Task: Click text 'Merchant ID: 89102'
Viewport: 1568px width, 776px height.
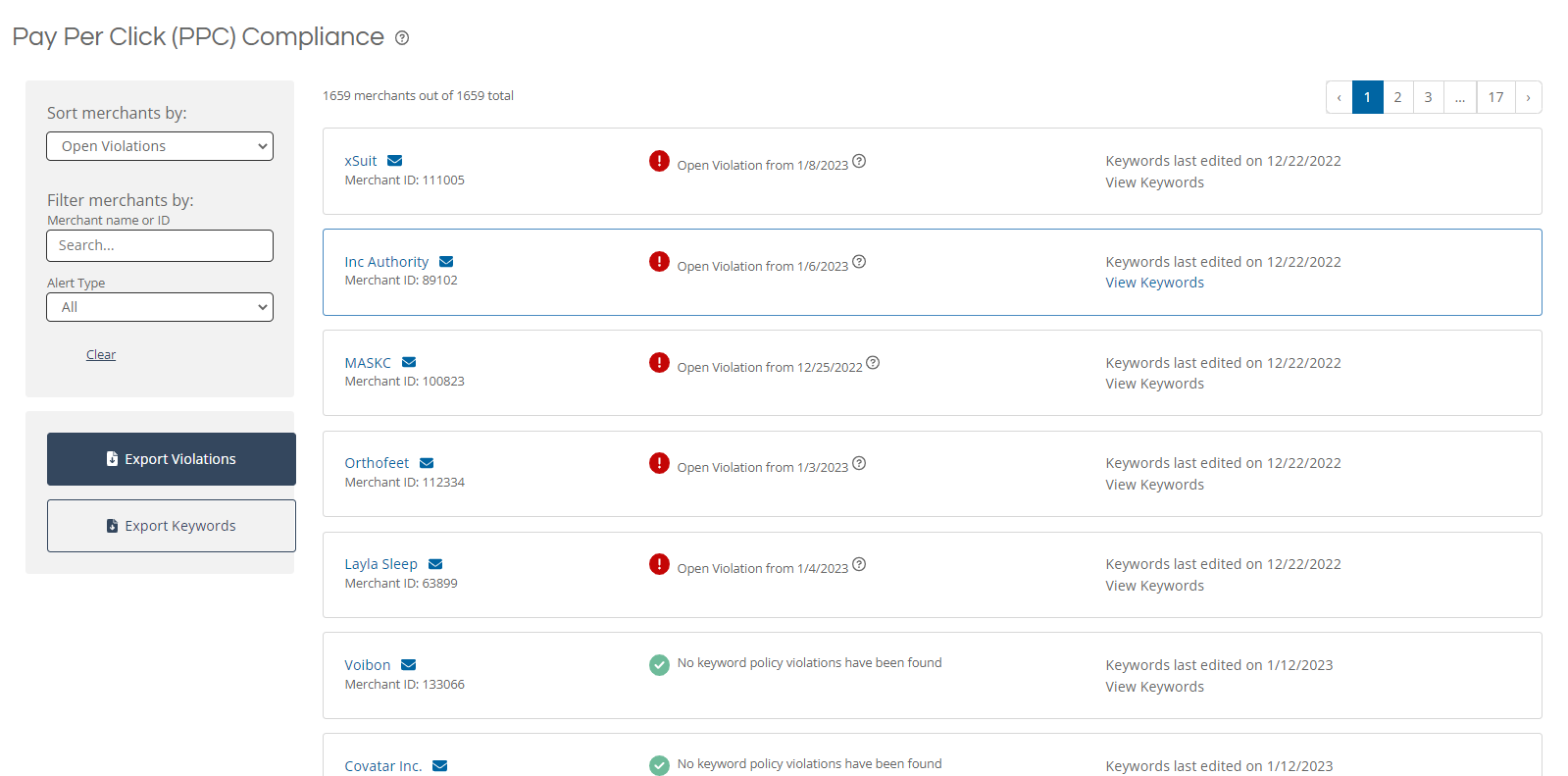Action: pyautogui.click(x=401, y=281)
